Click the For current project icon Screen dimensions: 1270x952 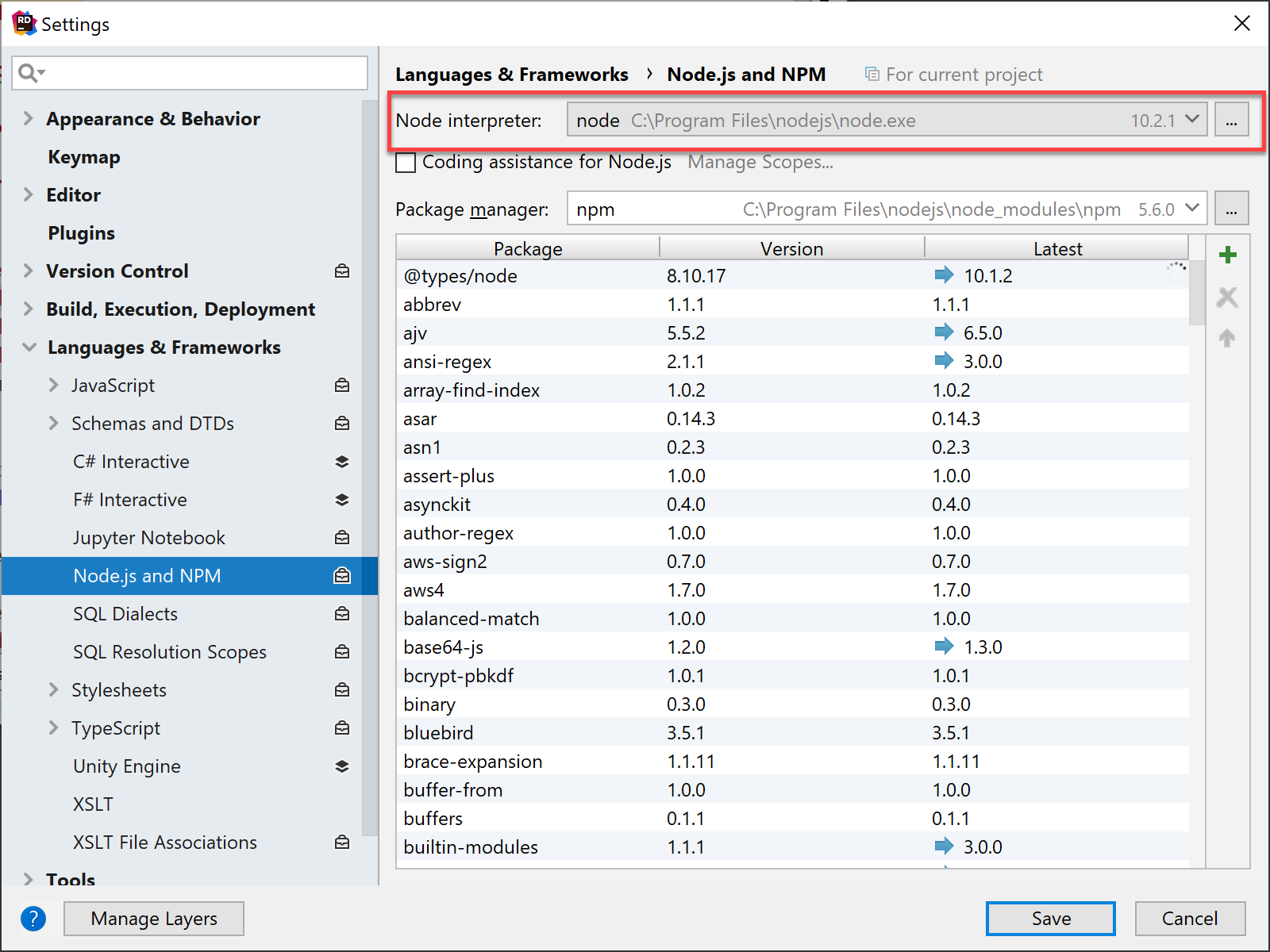[872, 75]
